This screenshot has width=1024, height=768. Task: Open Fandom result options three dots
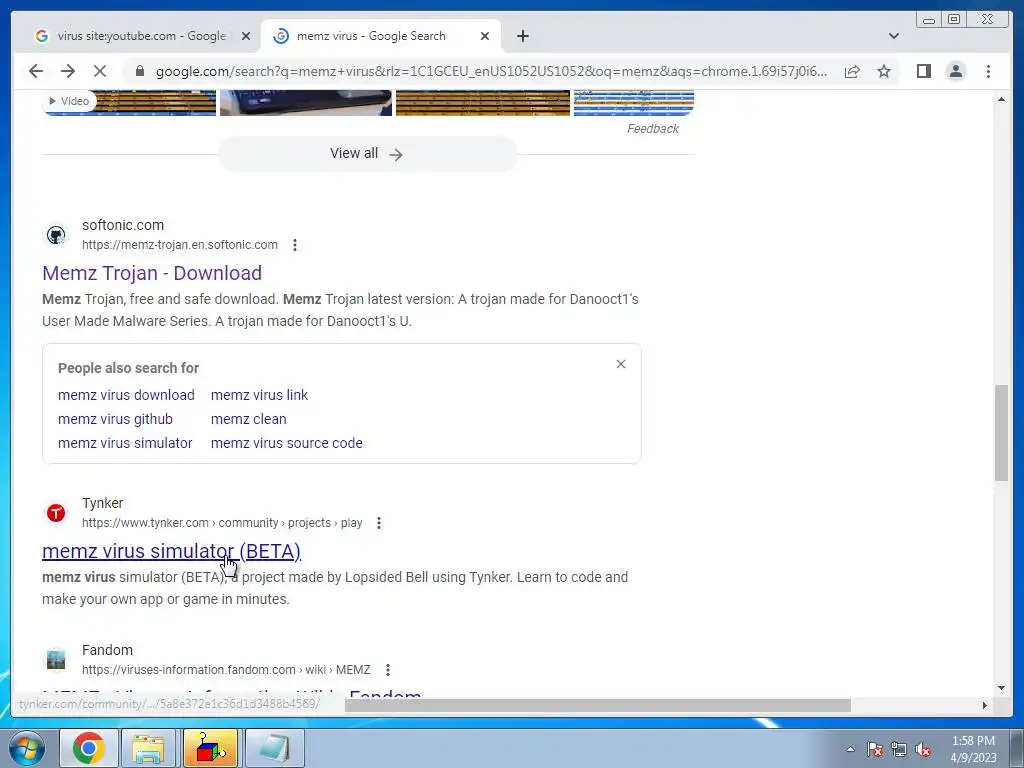388,670
